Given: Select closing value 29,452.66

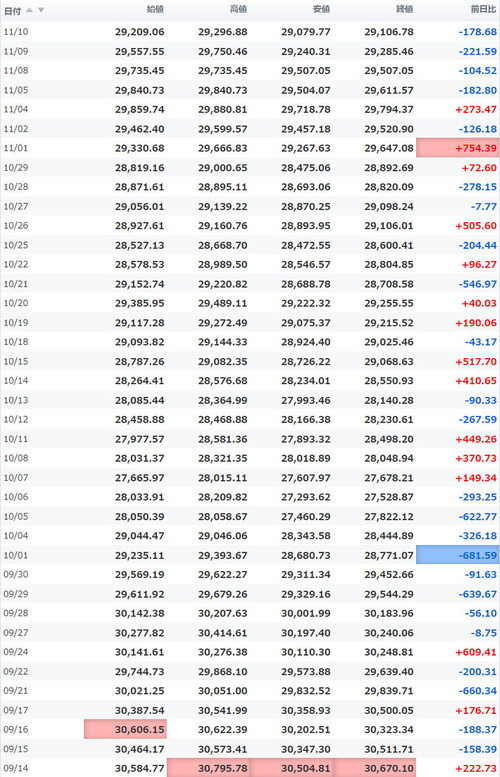Looking at the screenshot, I should [389, 574].
